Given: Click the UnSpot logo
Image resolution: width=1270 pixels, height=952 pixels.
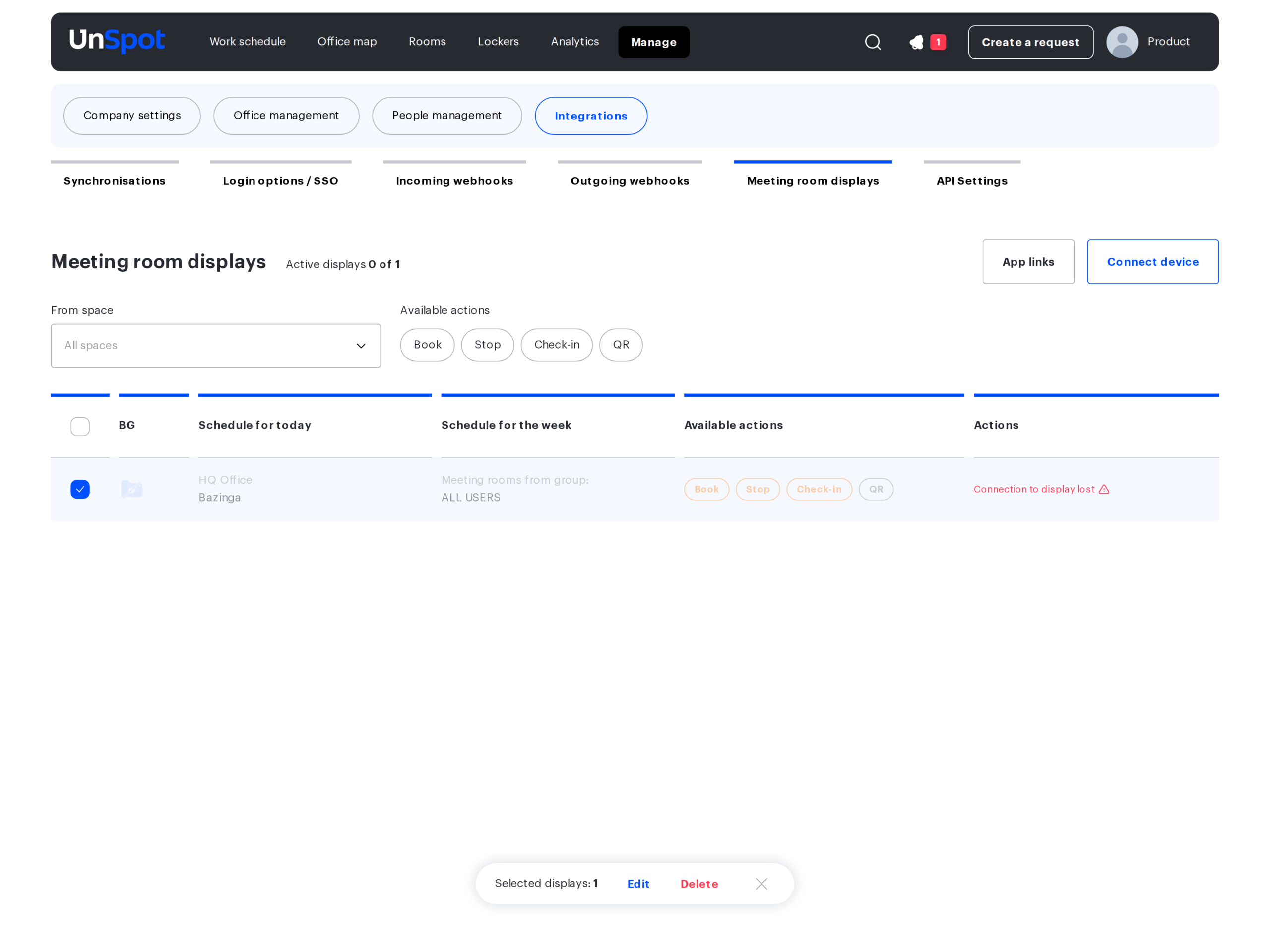Looking at the screenshot, I should coord(117,41).
